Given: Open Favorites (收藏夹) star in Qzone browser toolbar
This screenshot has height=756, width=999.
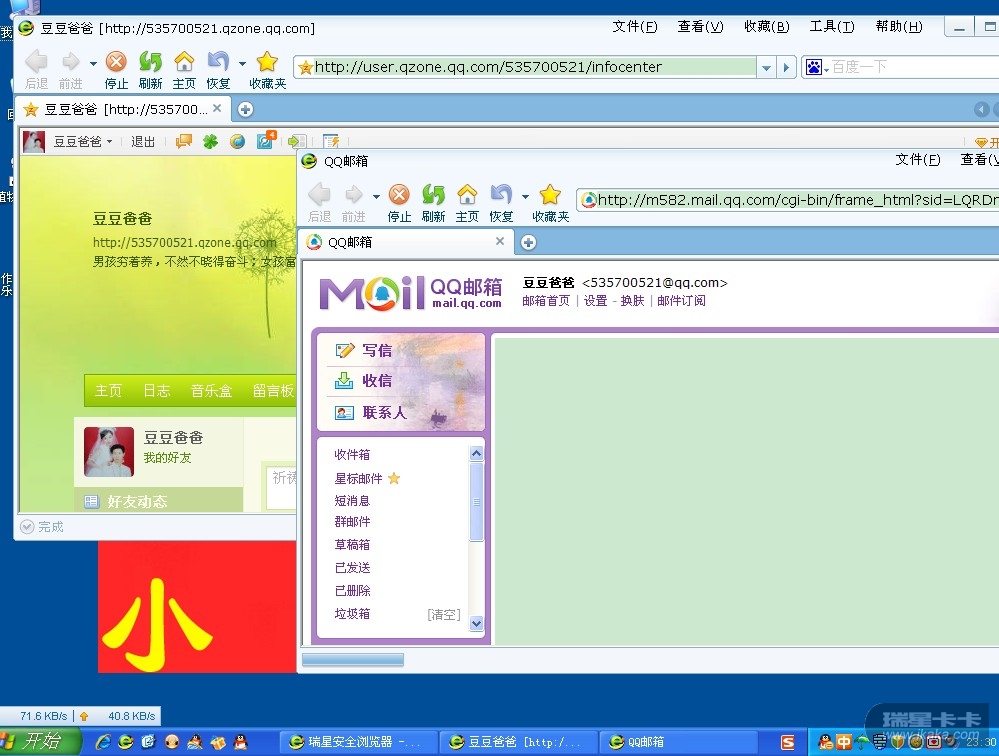Looking at the screenshot, I should (267, 62).
